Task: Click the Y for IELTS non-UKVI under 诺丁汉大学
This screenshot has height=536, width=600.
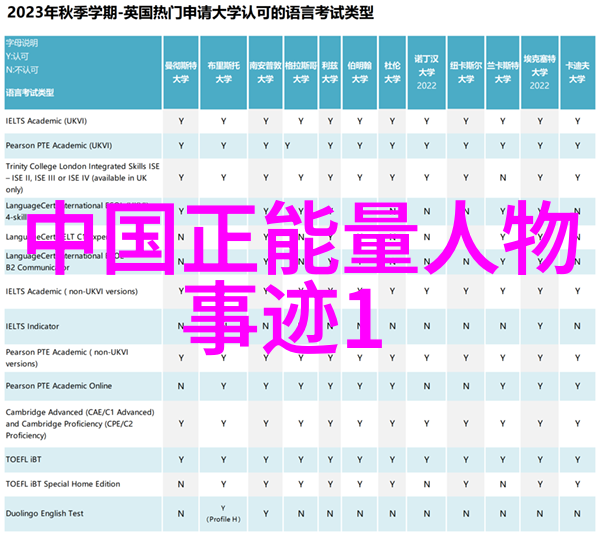Action: click(x=426, y=292)
